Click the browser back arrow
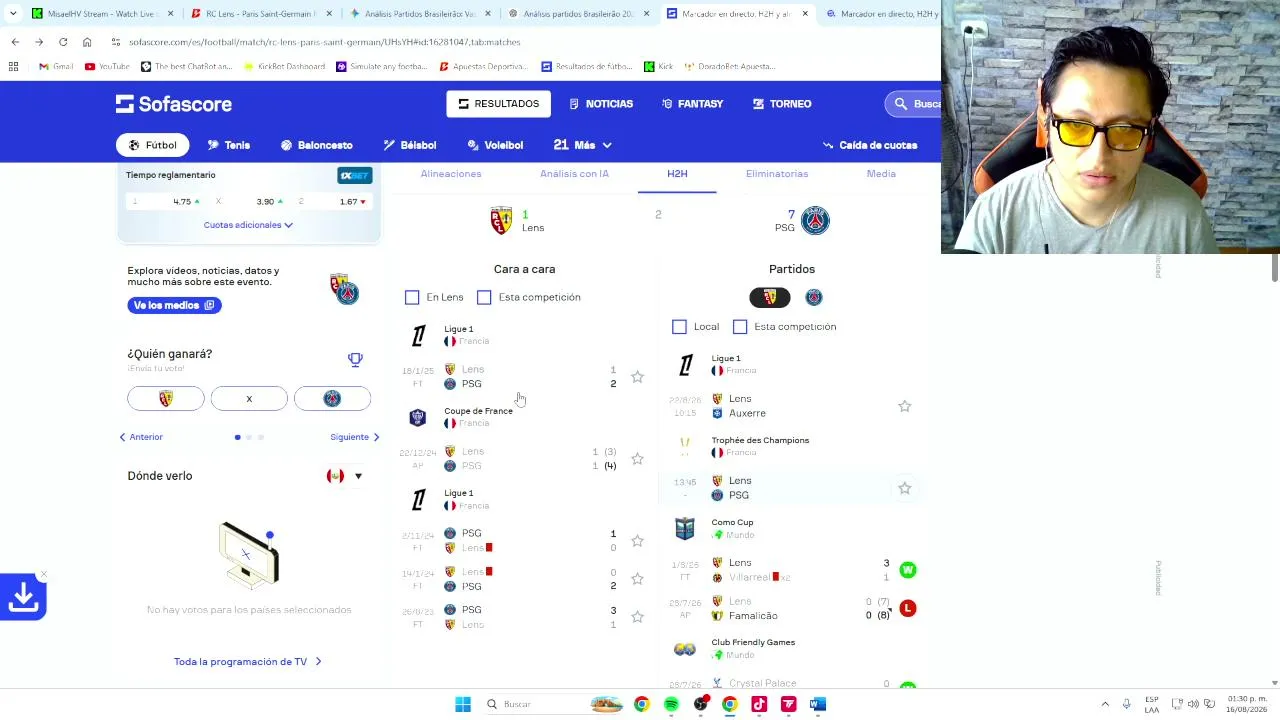 (15, 42)
